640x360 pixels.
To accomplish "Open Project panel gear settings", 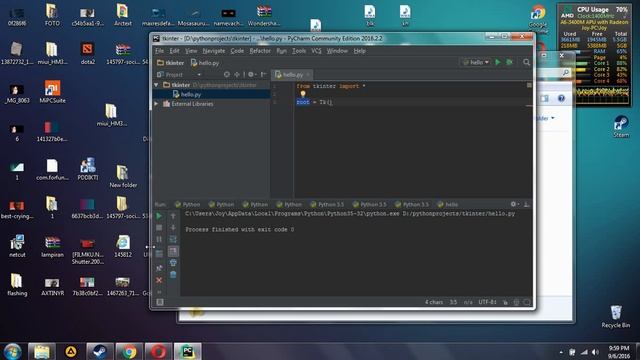I will tap(251, 74).
